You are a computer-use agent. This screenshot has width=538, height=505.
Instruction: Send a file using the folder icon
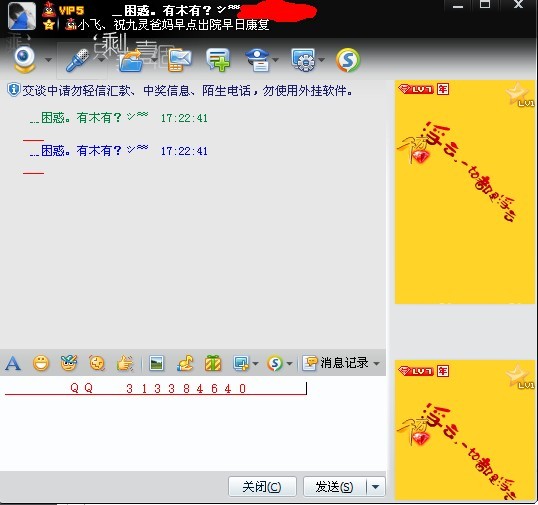click(131, 60)
